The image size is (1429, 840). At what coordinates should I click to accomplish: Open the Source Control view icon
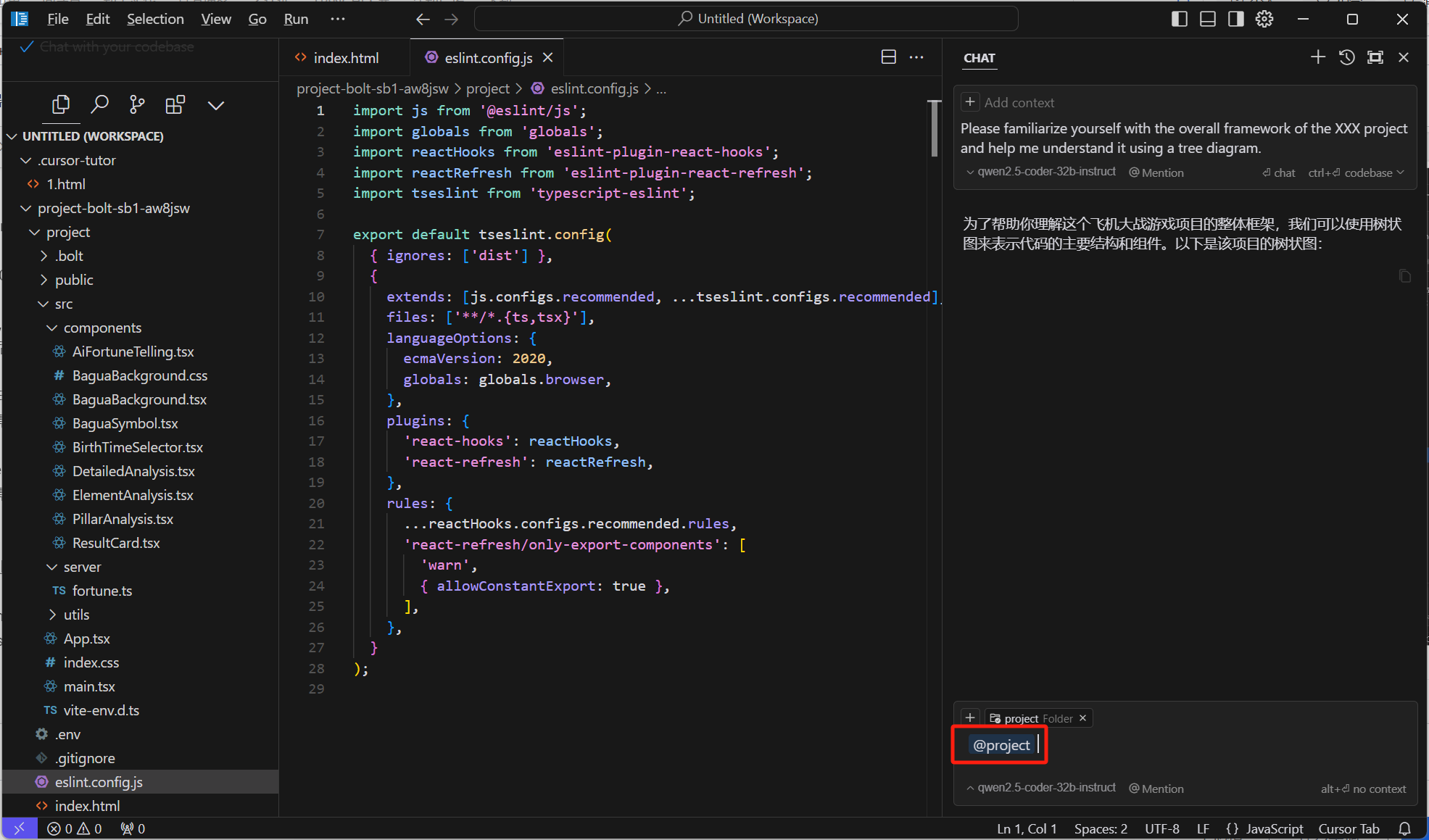click(x=137, y=105)
